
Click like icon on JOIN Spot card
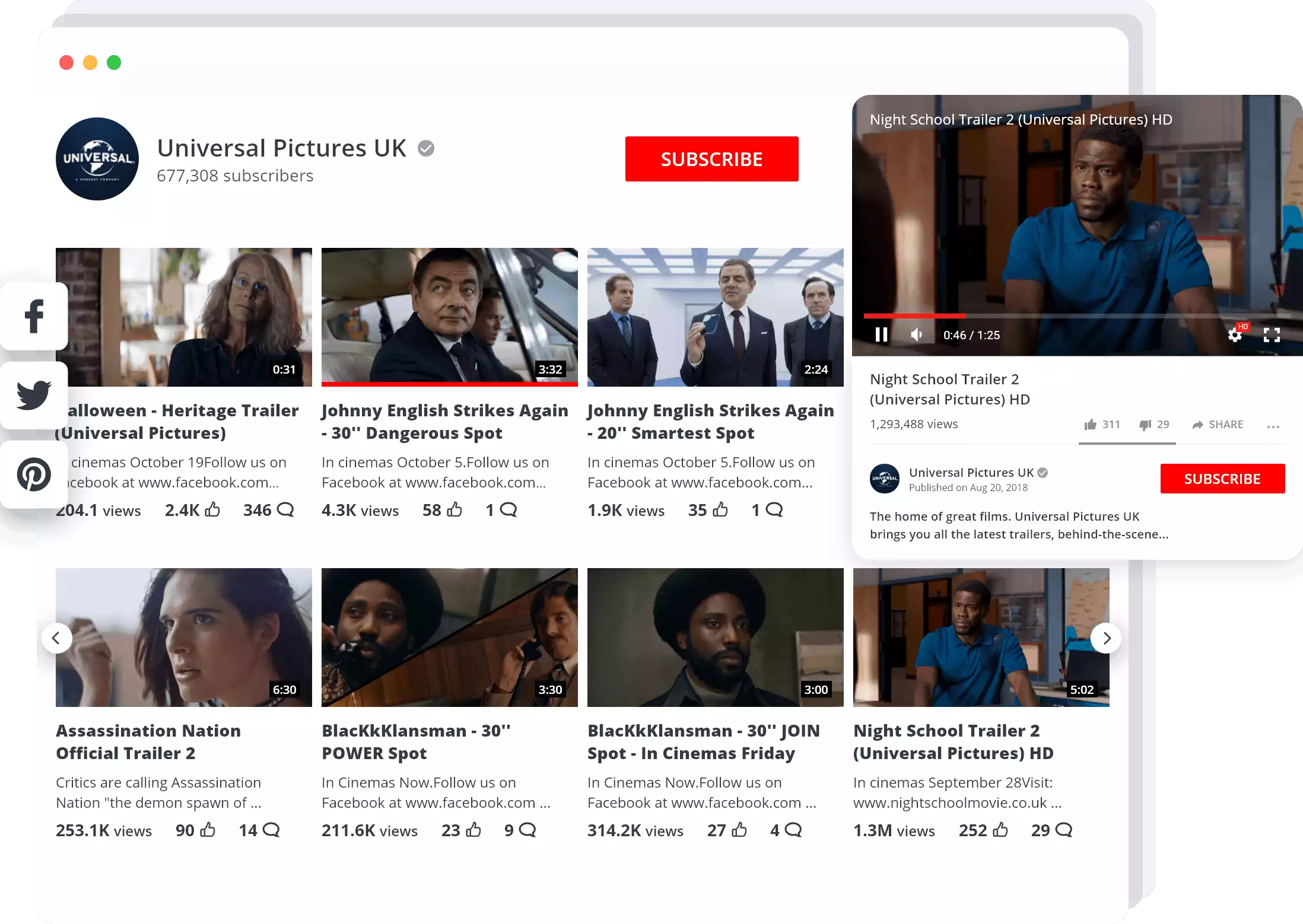point(739,830)
